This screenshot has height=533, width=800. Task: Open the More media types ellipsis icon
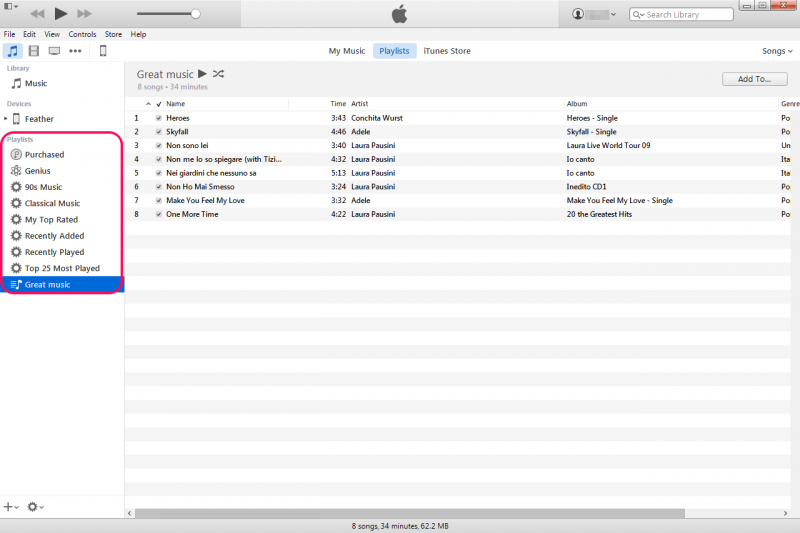75,51
